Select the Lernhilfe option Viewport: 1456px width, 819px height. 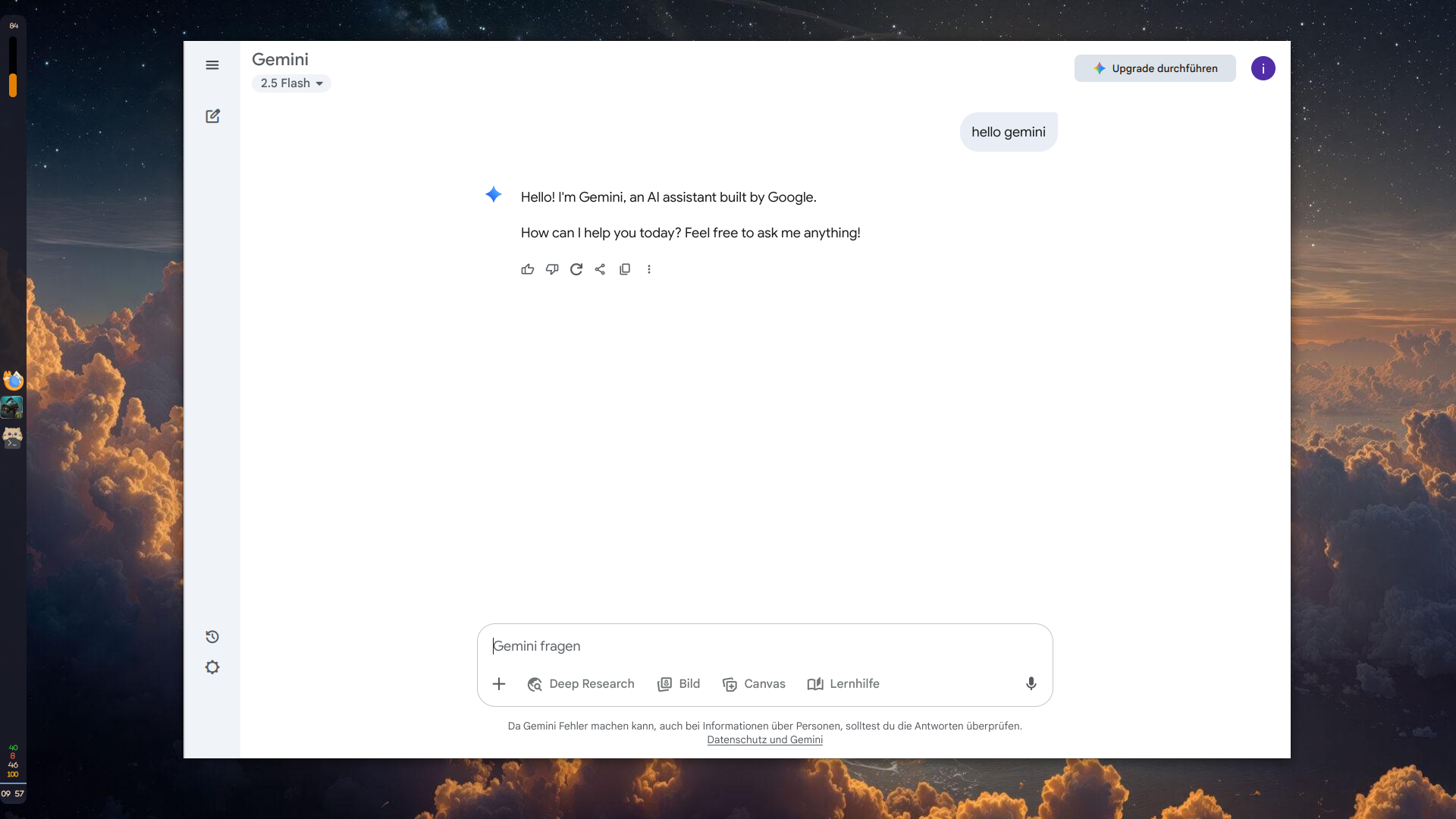pos(843,684)
